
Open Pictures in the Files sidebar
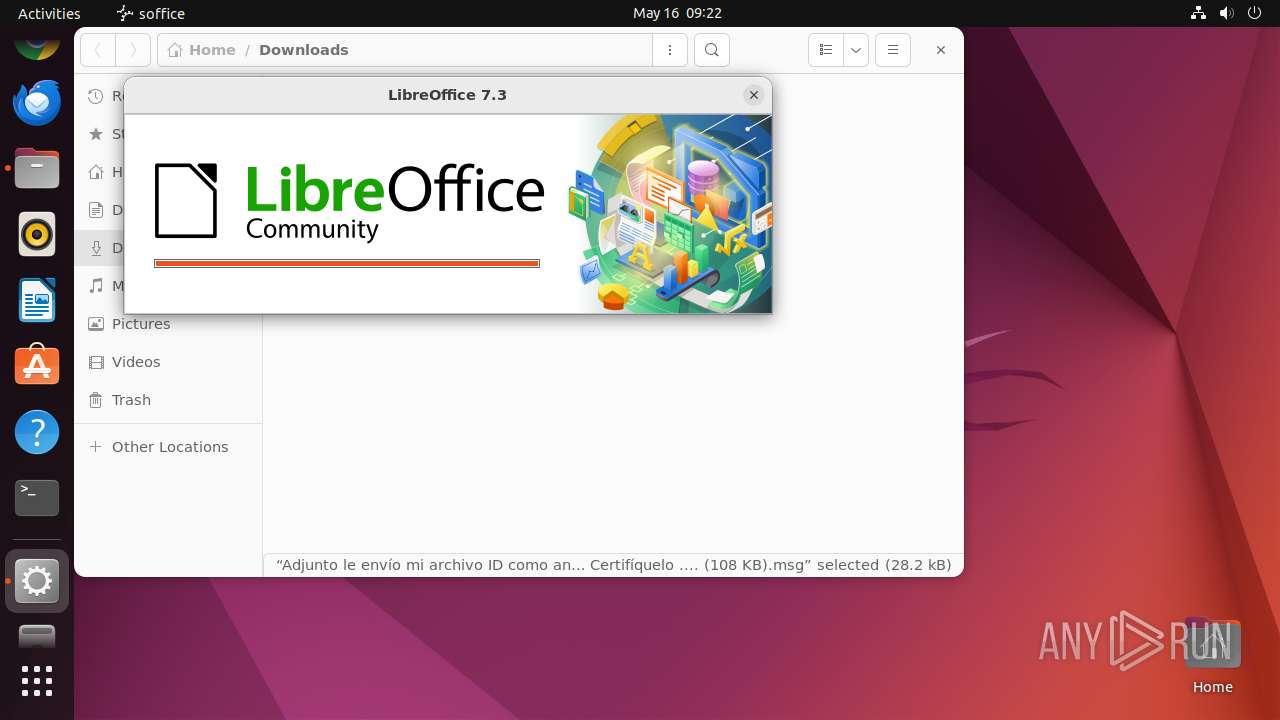[168, 324]
